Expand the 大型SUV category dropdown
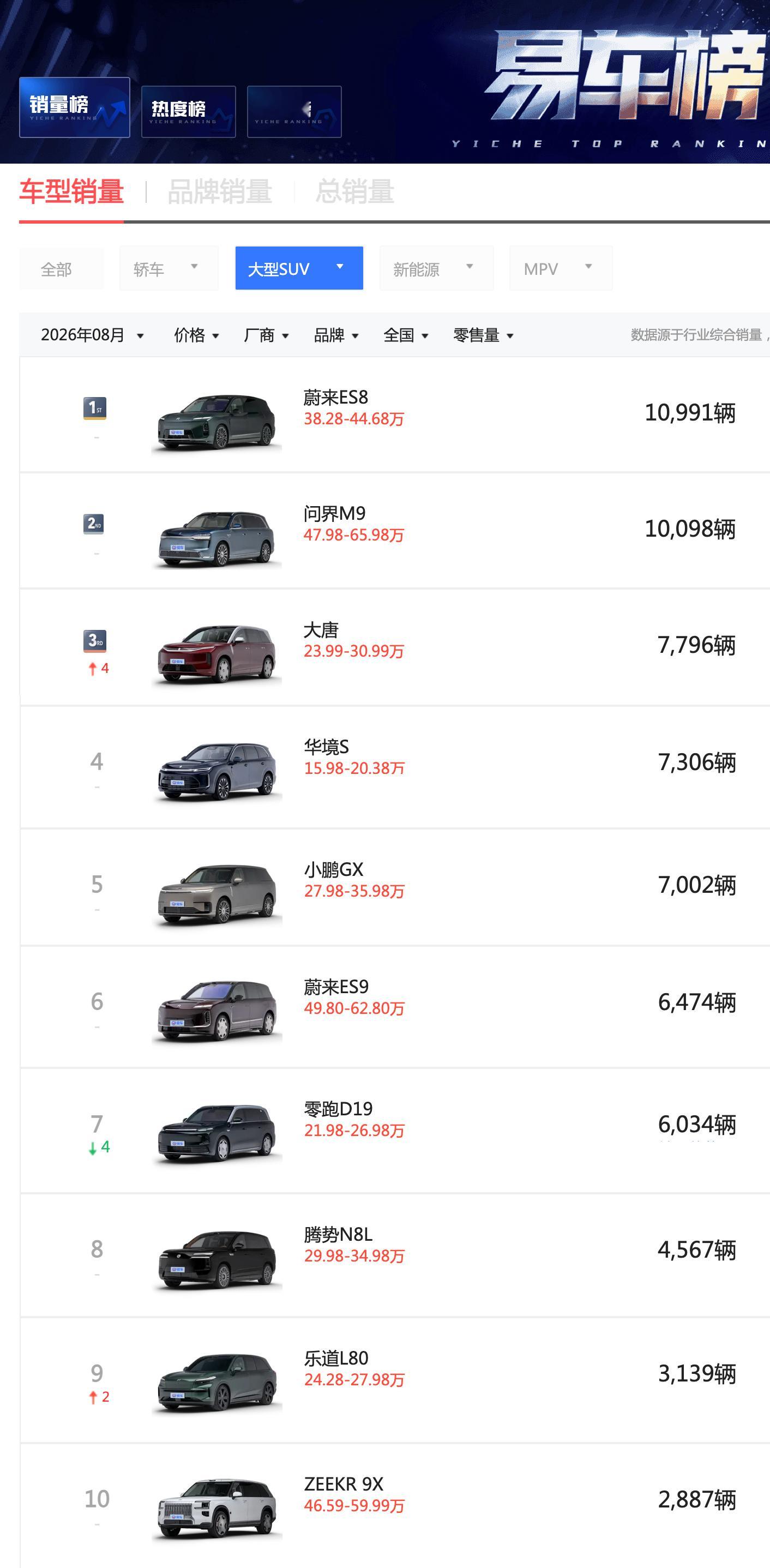770x1568 pixels. [299, 268]
